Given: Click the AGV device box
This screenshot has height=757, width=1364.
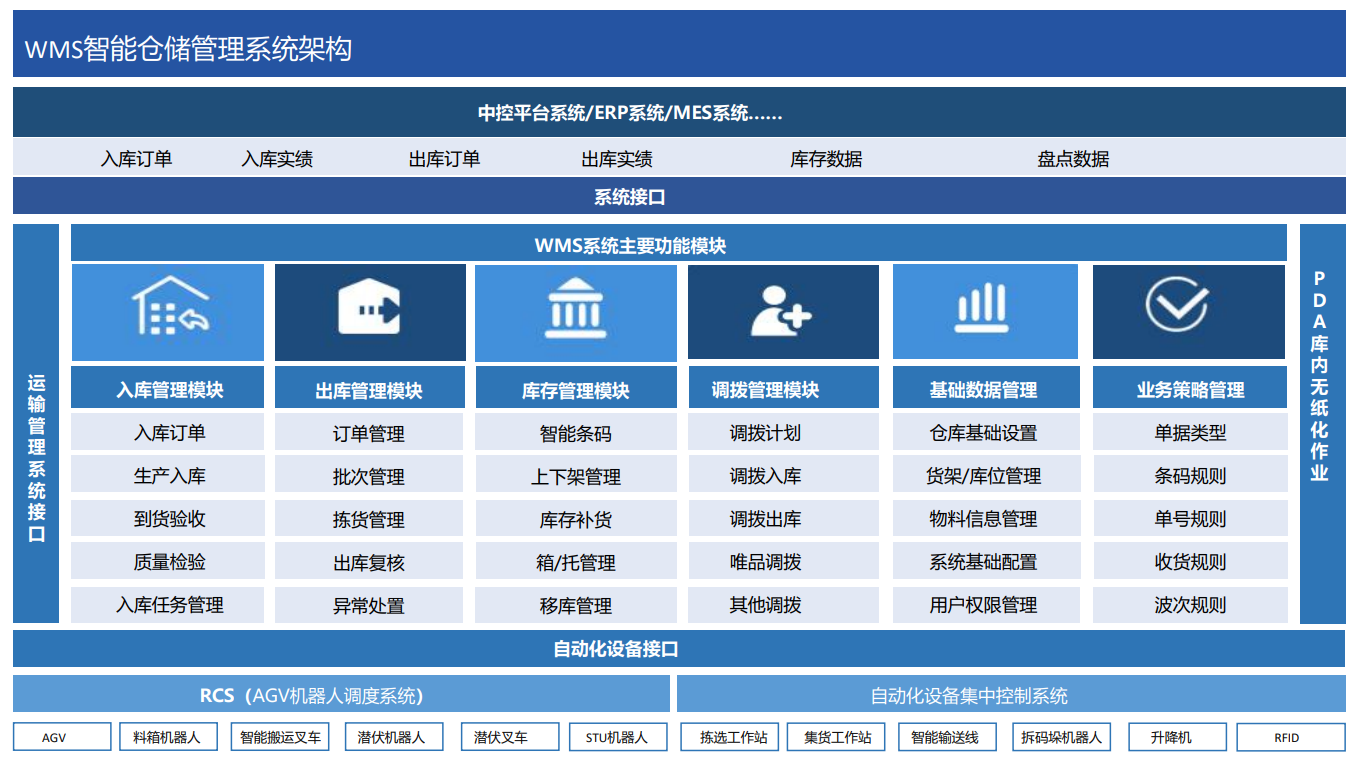Looking at the screenshot, I should coord(61,736).
